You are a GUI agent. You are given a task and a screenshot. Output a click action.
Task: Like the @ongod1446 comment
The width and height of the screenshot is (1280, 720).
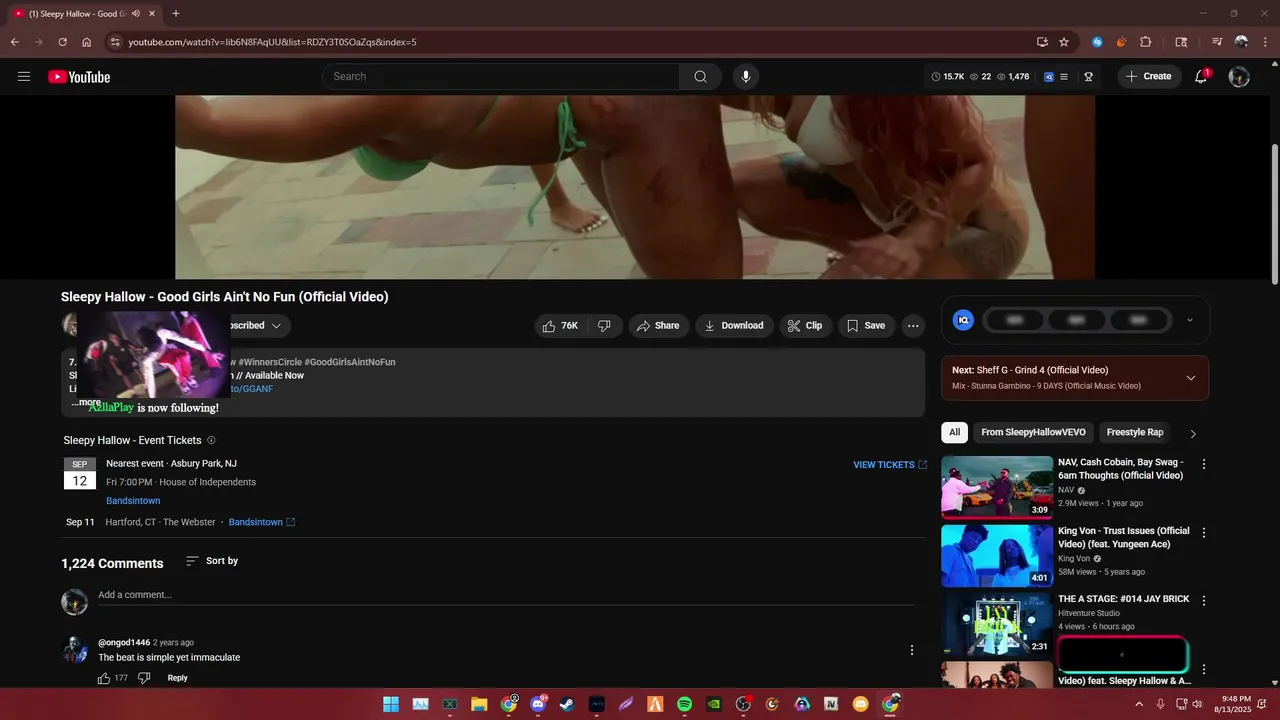104,678
